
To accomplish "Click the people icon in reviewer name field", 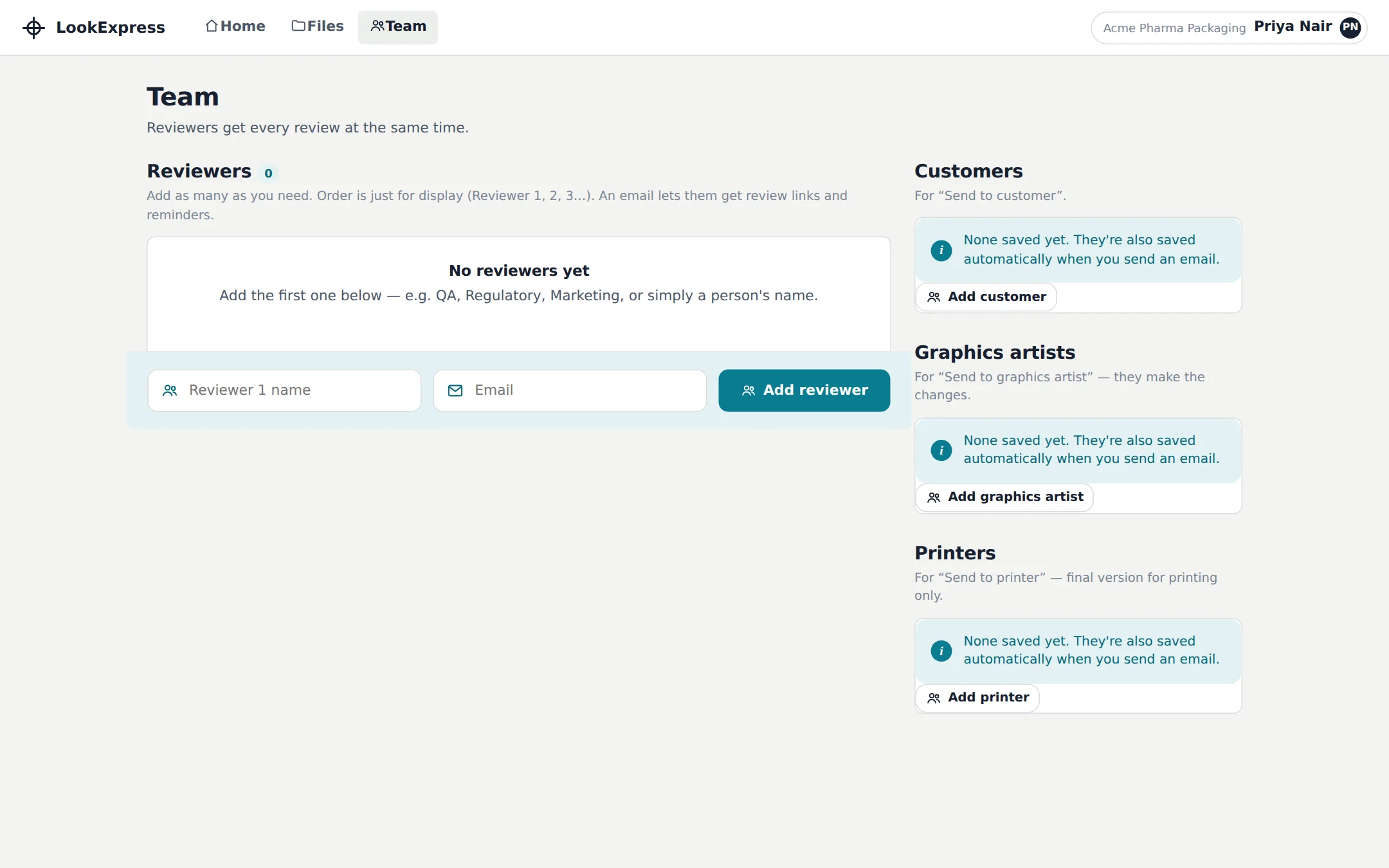I will pyautogui.click(x=170, y=390).
